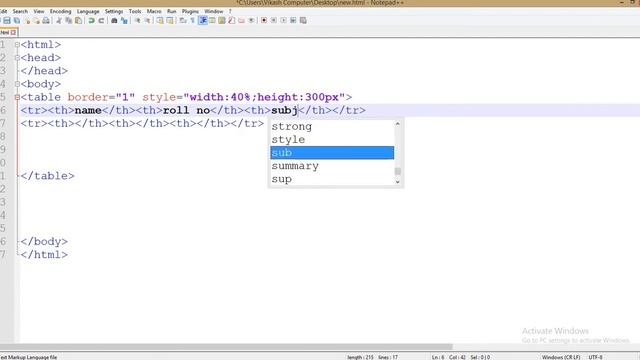Select highlighted 'sub' autocomplete entry
Image resolution: width=640 pixels, height=360 pixels.
(332, 153)
